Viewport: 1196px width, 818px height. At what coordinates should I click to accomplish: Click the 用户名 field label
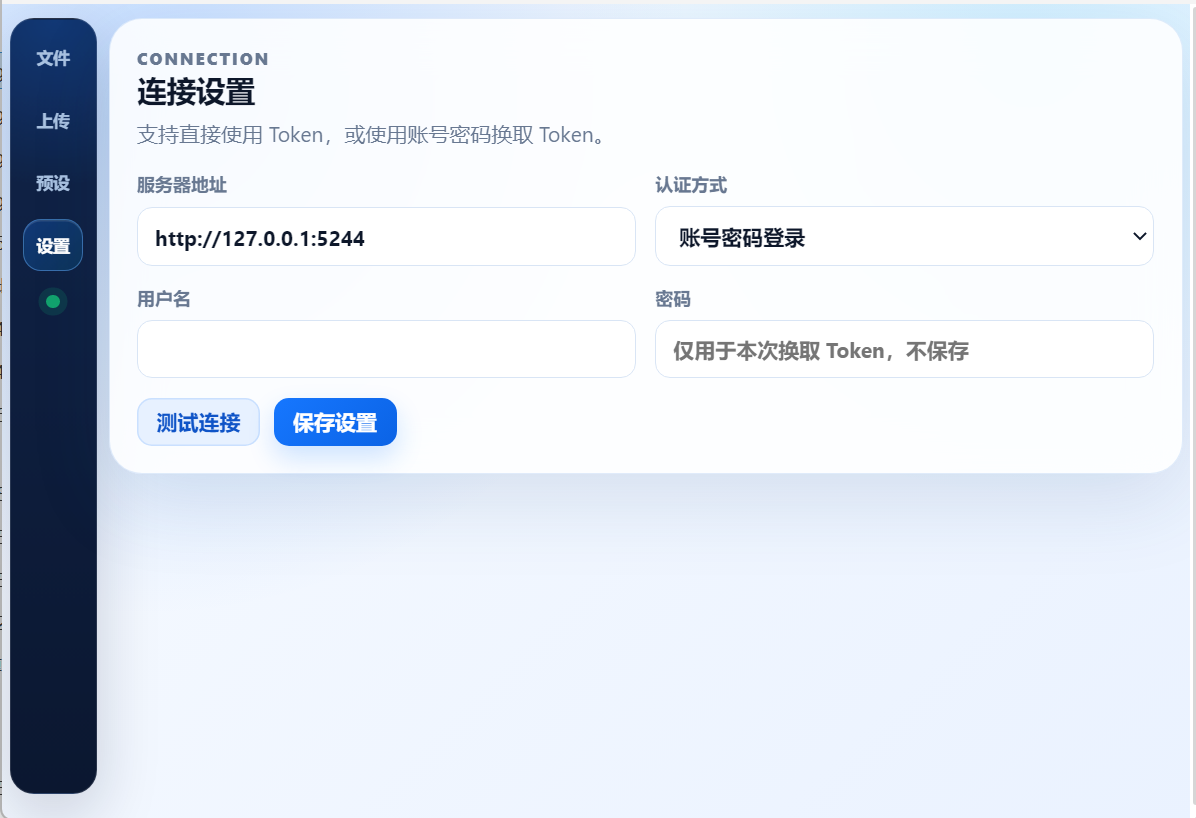coord(163,299)
